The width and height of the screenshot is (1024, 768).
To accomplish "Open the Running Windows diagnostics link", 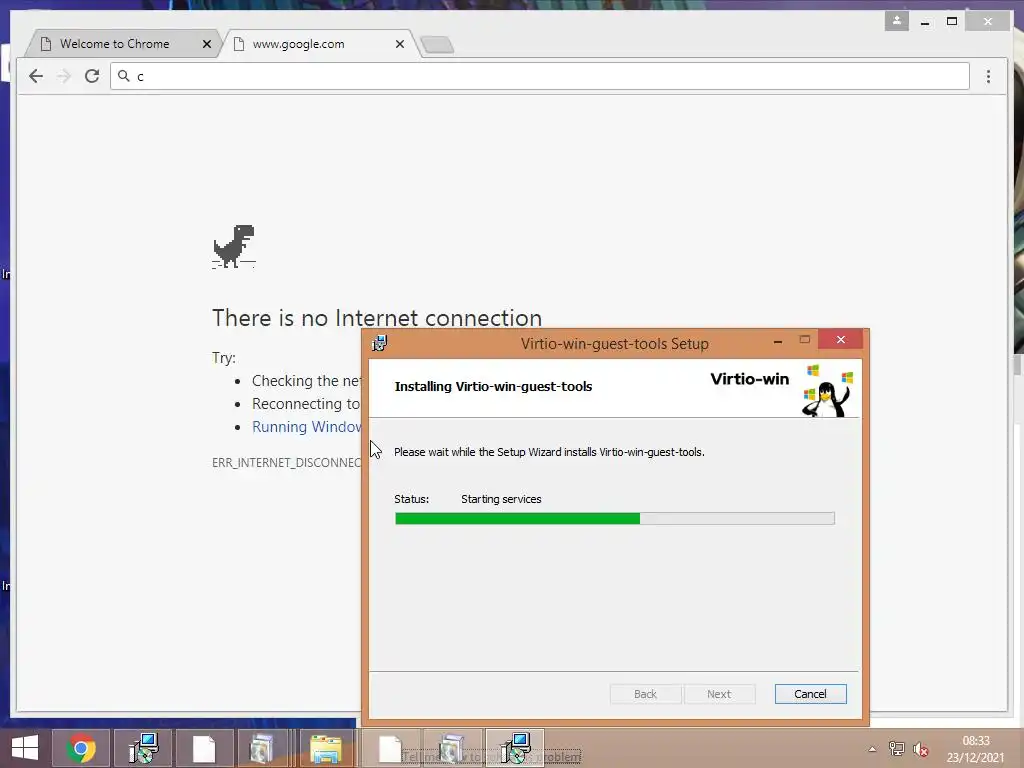I will [306, 427].
